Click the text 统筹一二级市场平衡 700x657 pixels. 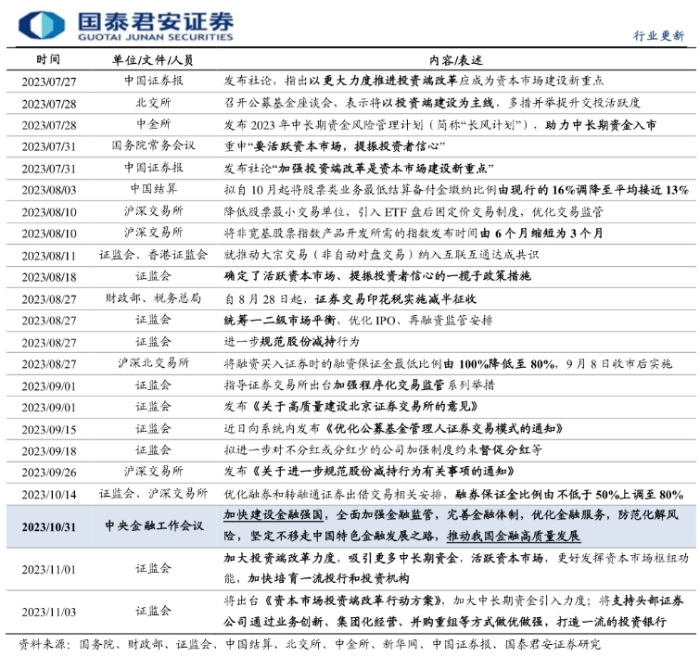pos(280,320)
